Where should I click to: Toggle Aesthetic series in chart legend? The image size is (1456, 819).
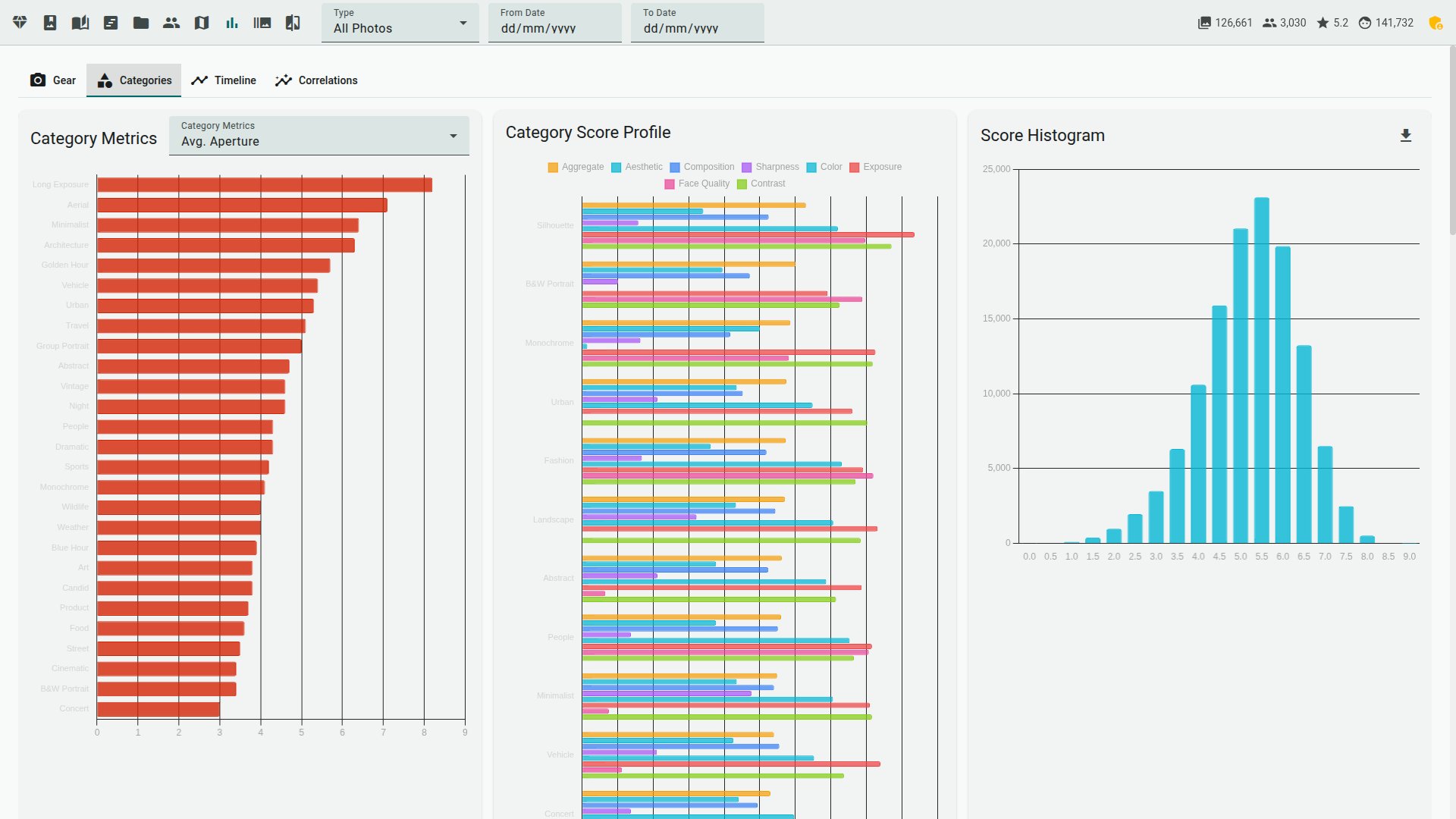(x=637, y=167)
